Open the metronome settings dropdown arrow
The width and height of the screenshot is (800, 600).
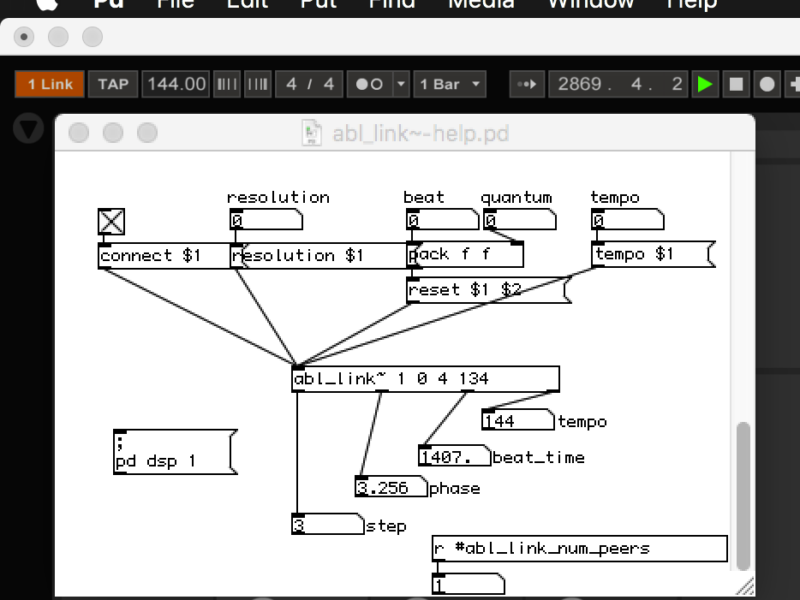click(x=401, y=84)
